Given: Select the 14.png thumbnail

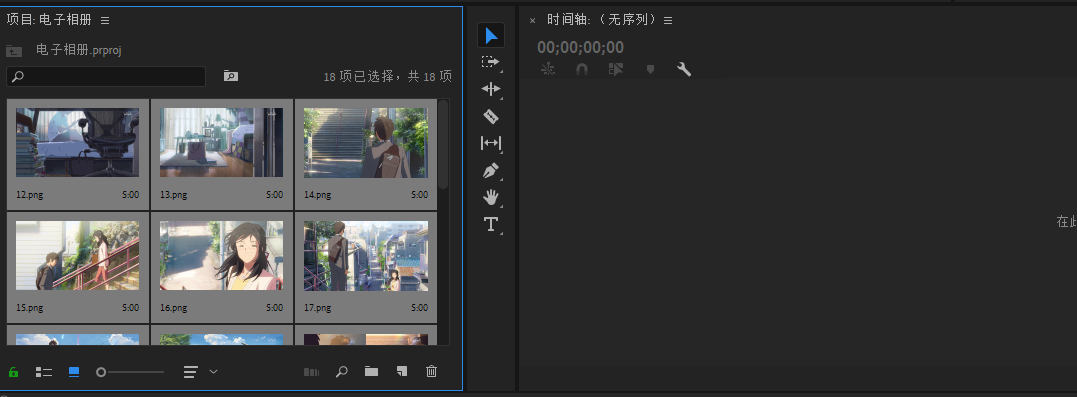Looking at the screenshot, I should tap(366, 142).
